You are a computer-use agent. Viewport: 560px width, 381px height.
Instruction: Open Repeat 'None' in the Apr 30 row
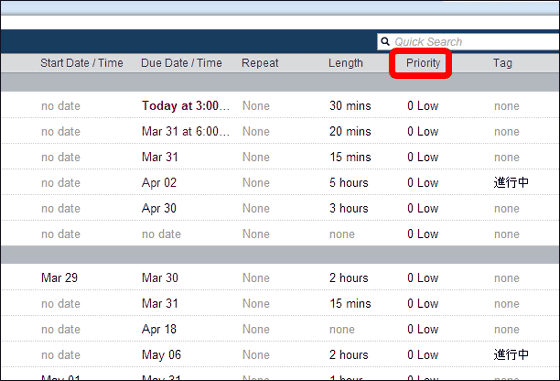coord(256,209)
